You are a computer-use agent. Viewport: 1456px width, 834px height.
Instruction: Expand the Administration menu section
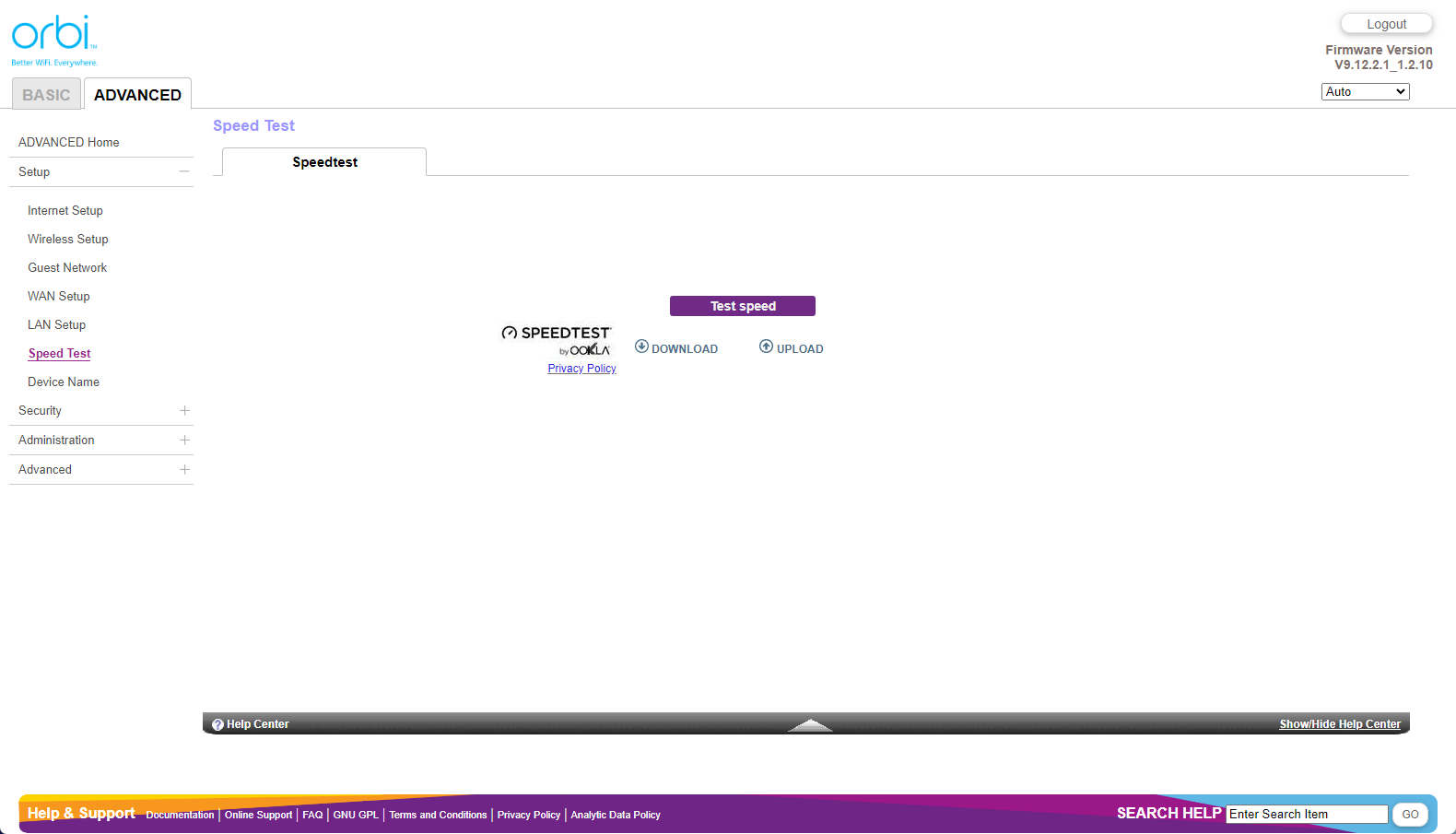pos(184,440)
